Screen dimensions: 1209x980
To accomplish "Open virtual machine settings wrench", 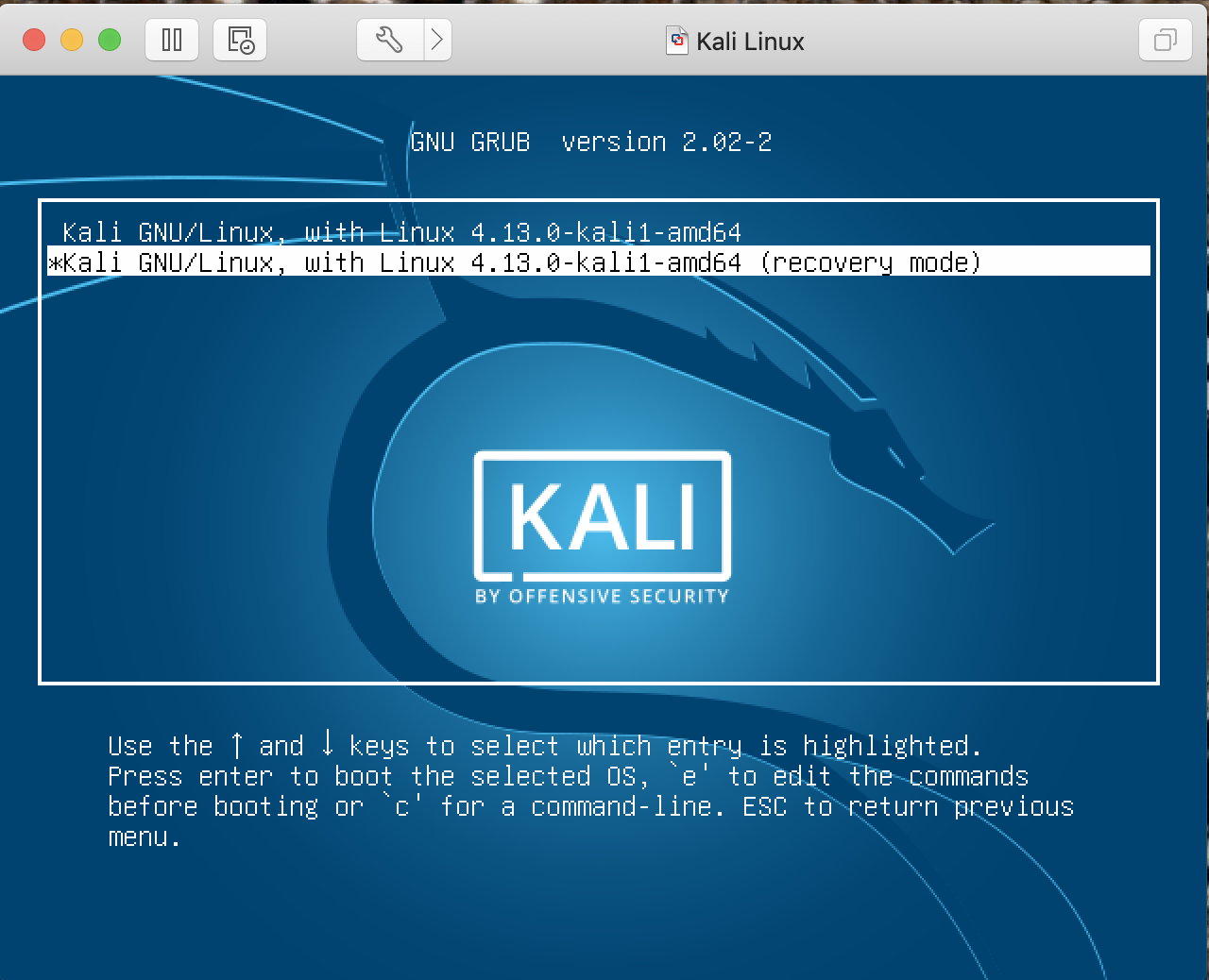I will [389, 40].
